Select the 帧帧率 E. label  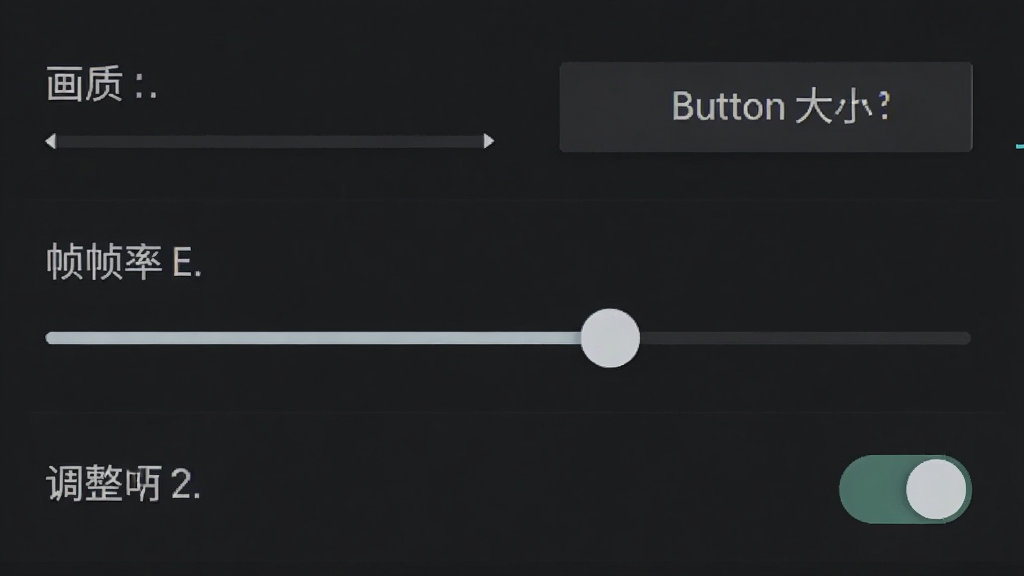point(123,262)
